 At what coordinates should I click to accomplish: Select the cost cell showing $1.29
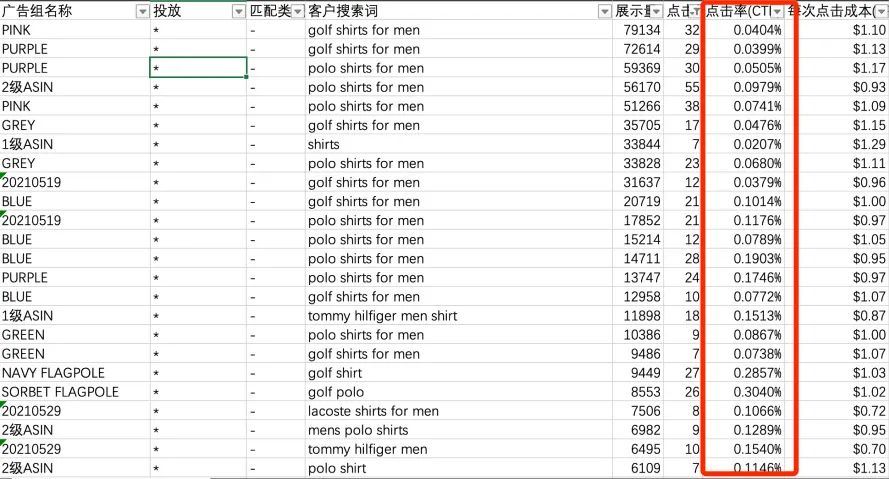click(x=844, y=144)
